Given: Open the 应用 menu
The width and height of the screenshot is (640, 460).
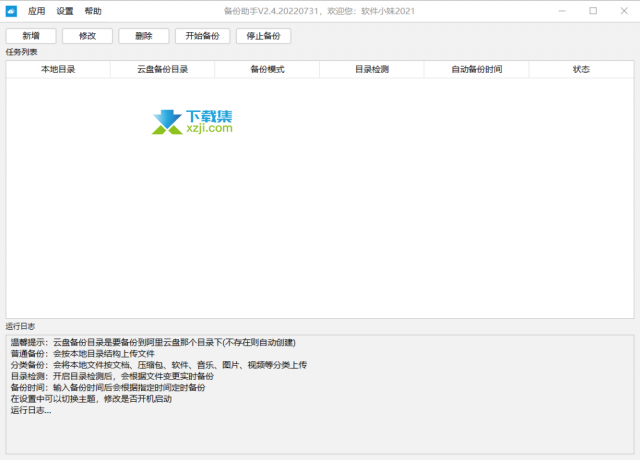Looking at the screenshot, I should click(36, 11).
